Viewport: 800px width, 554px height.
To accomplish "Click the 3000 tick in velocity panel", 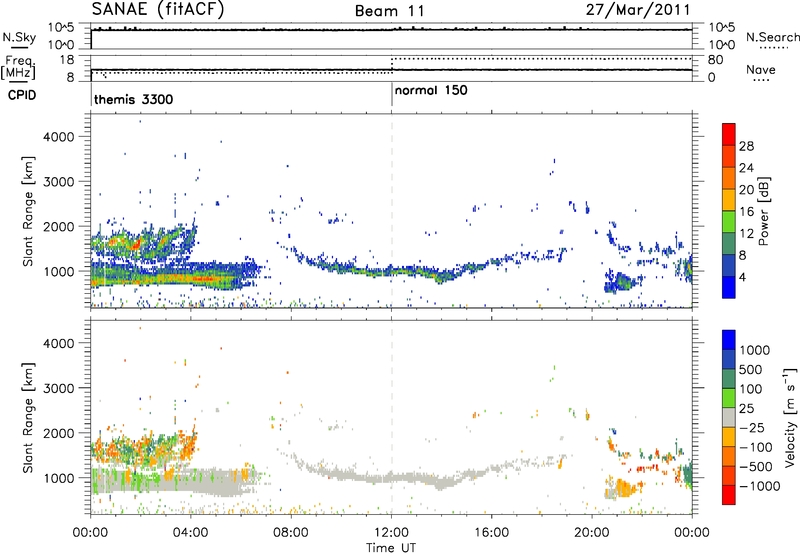I will point(59,388).
